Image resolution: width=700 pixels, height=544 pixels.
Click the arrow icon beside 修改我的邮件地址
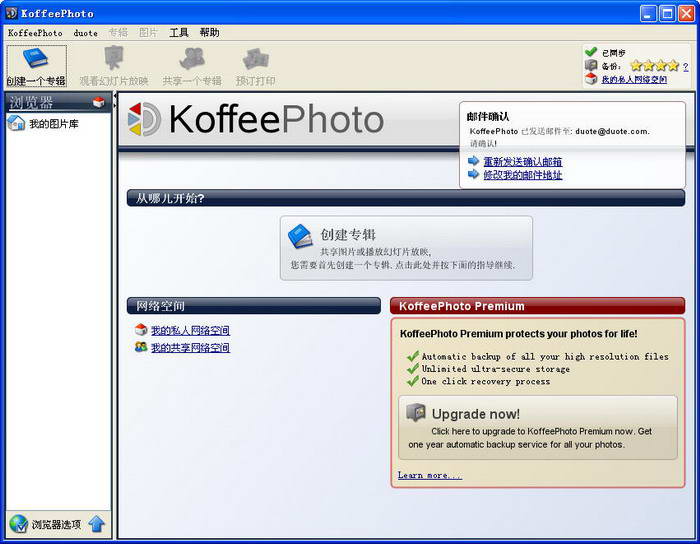[x=473, y=174]
